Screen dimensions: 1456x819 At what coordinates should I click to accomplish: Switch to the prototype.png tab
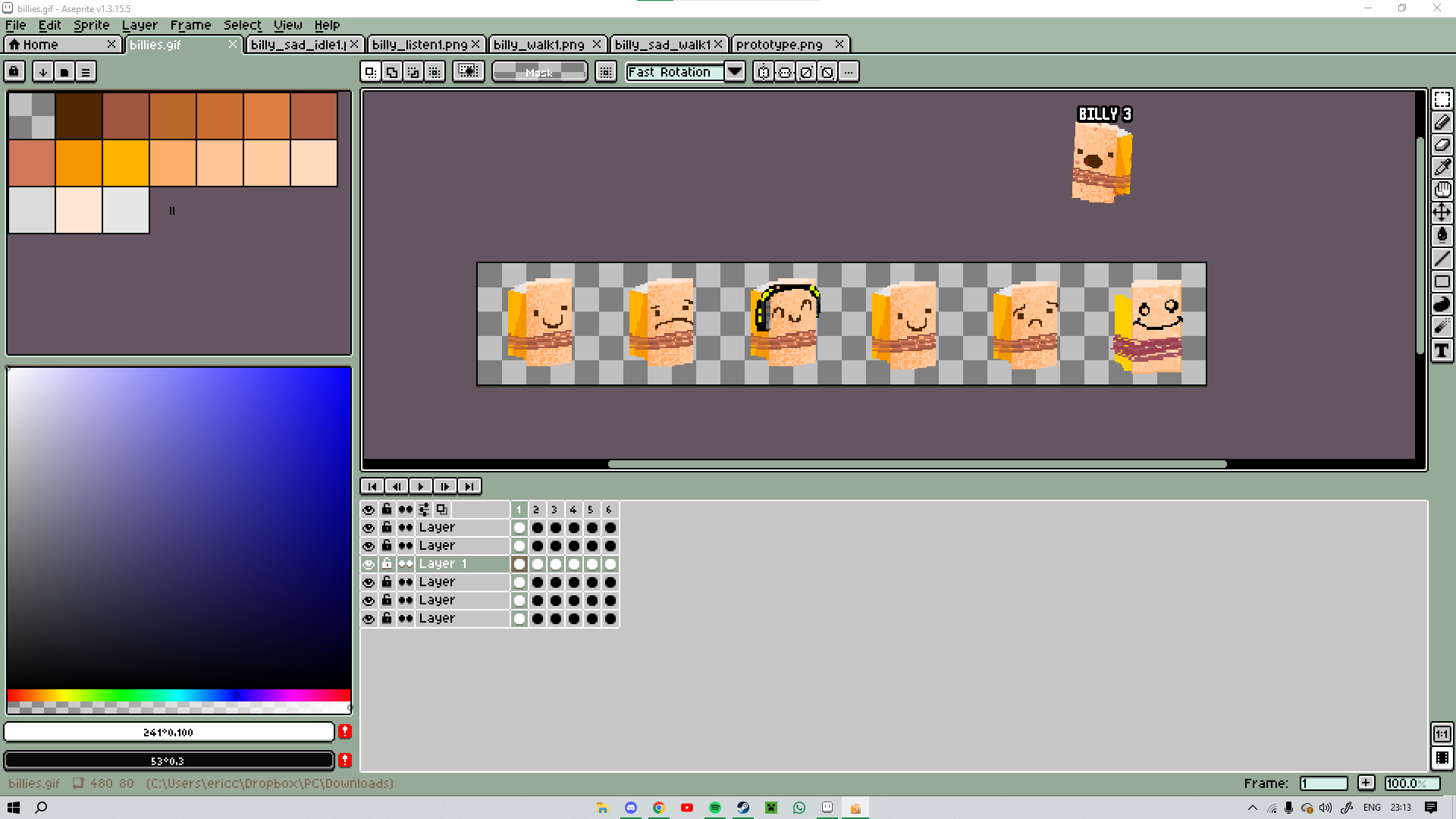(780, 45)
